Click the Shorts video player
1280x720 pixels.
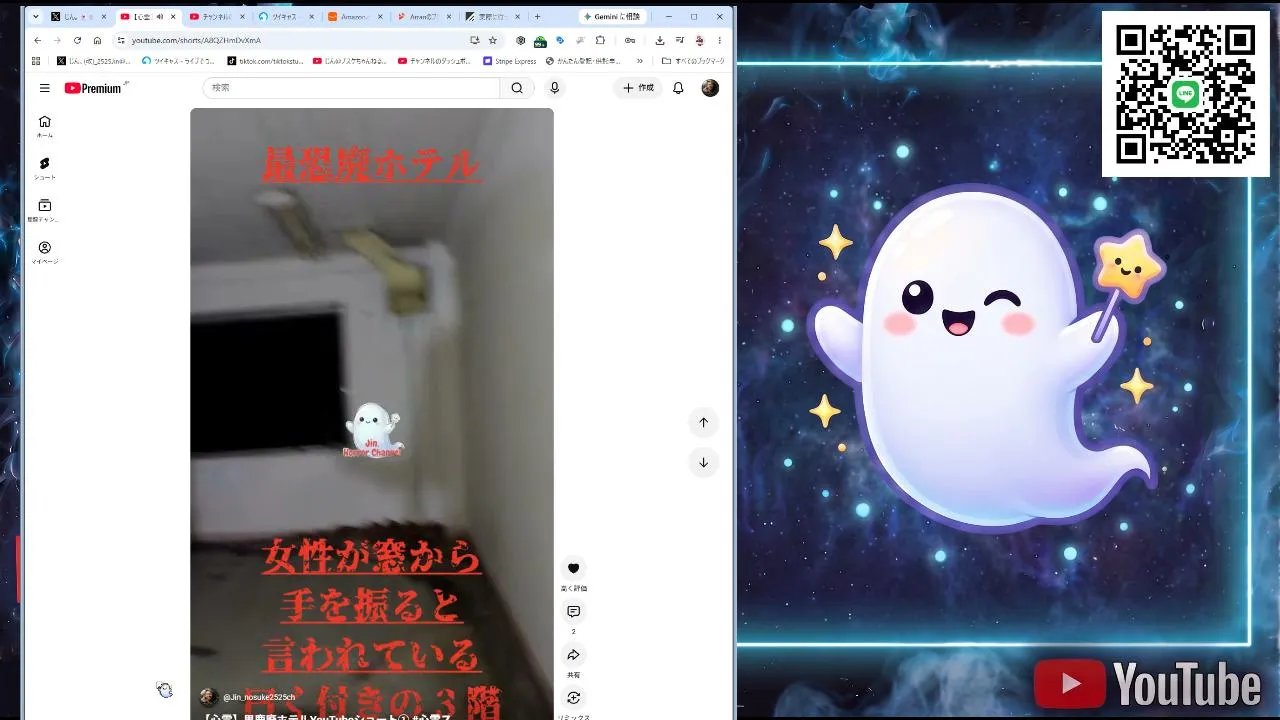[x=372, y=414]
